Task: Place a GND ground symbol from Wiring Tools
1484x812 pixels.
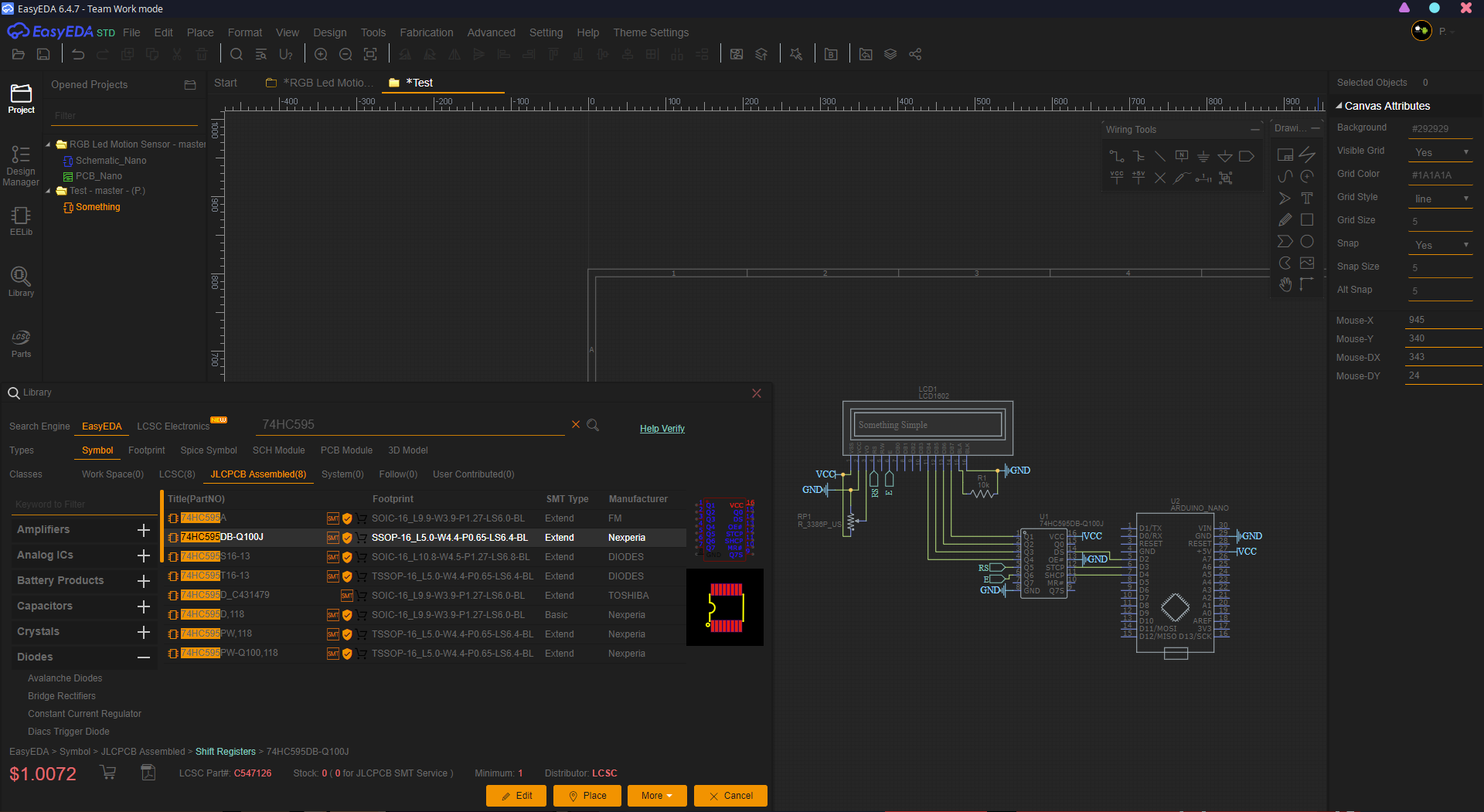Action: (1203, 156)
